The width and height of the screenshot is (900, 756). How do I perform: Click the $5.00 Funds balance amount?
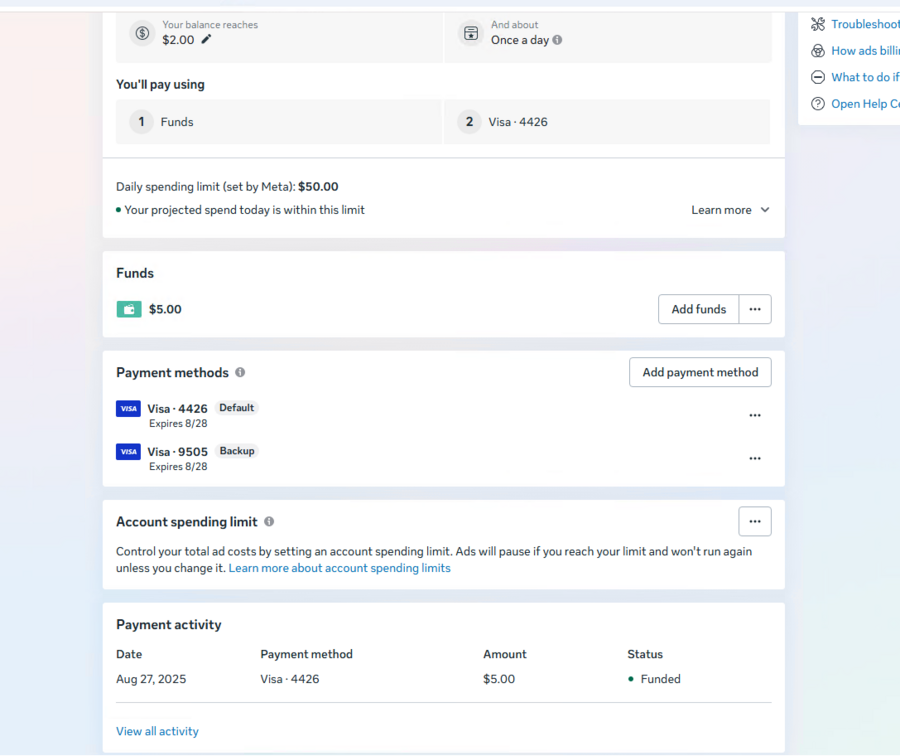(165, 309)
